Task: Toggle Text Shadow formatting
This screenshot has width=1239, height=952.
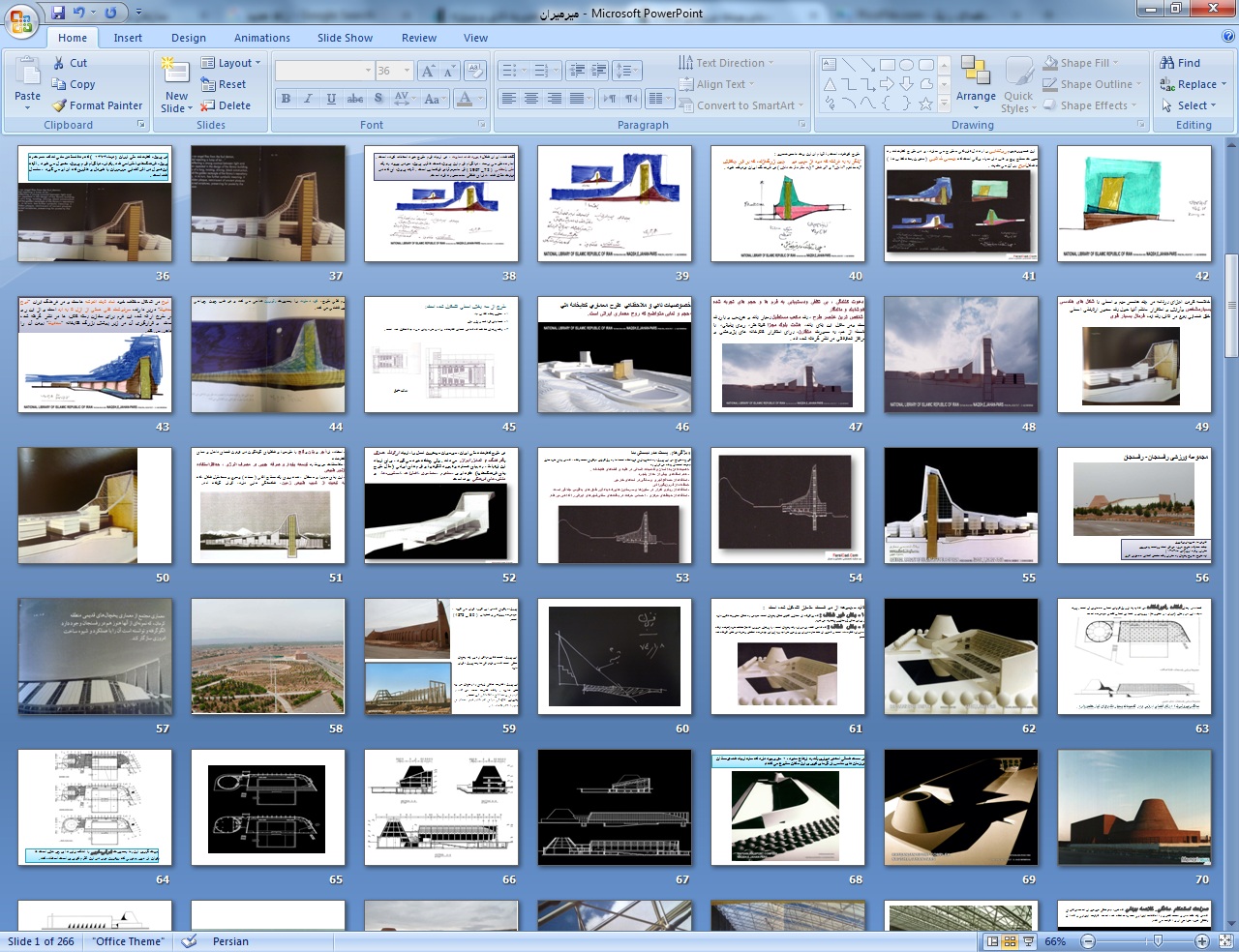Action: pyautogui.click(x=378, y=99)
